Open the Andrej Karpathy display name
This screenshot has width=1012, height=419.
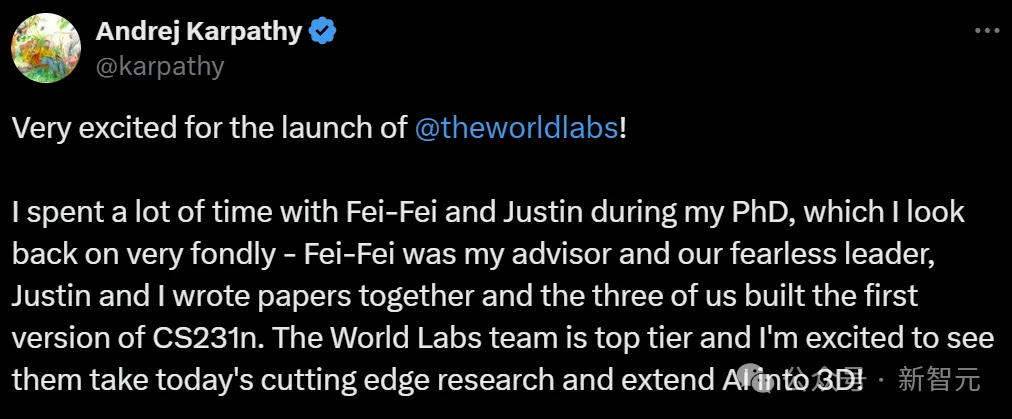coord(198,31)
